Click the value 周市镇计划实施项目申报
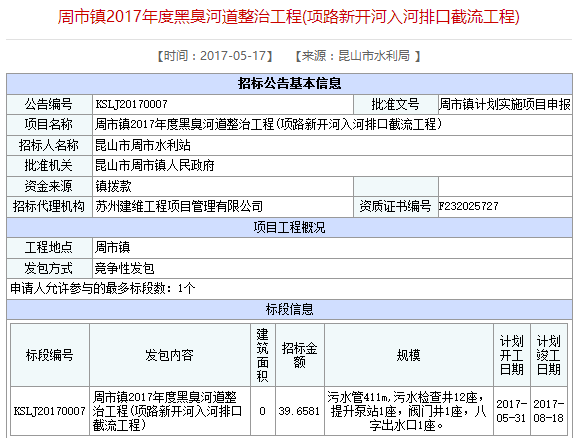The height and width of the screenshot is (438, 577). (x=505, y=105)
